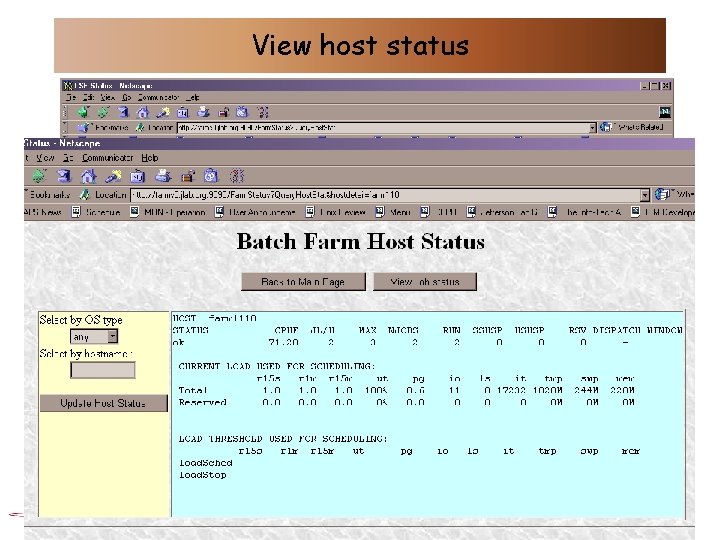Open View menu in front window

tap(45, 158)
